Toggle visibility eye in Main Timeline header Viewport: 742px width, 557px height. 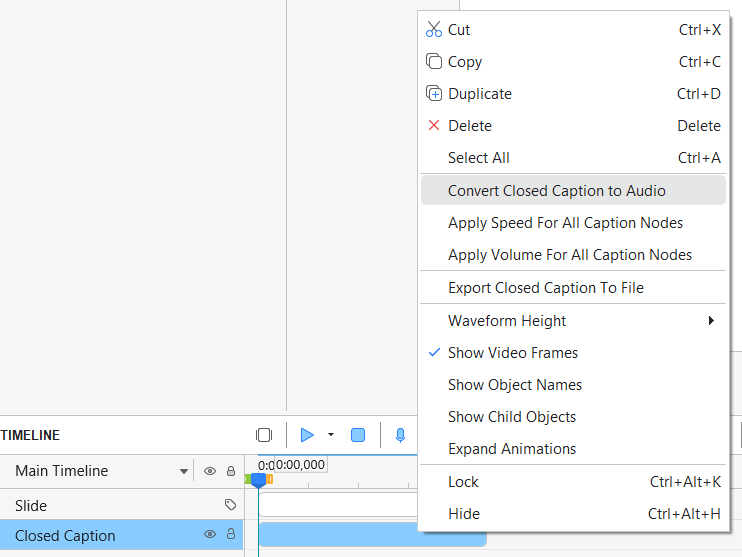click(x=210, y=471)
